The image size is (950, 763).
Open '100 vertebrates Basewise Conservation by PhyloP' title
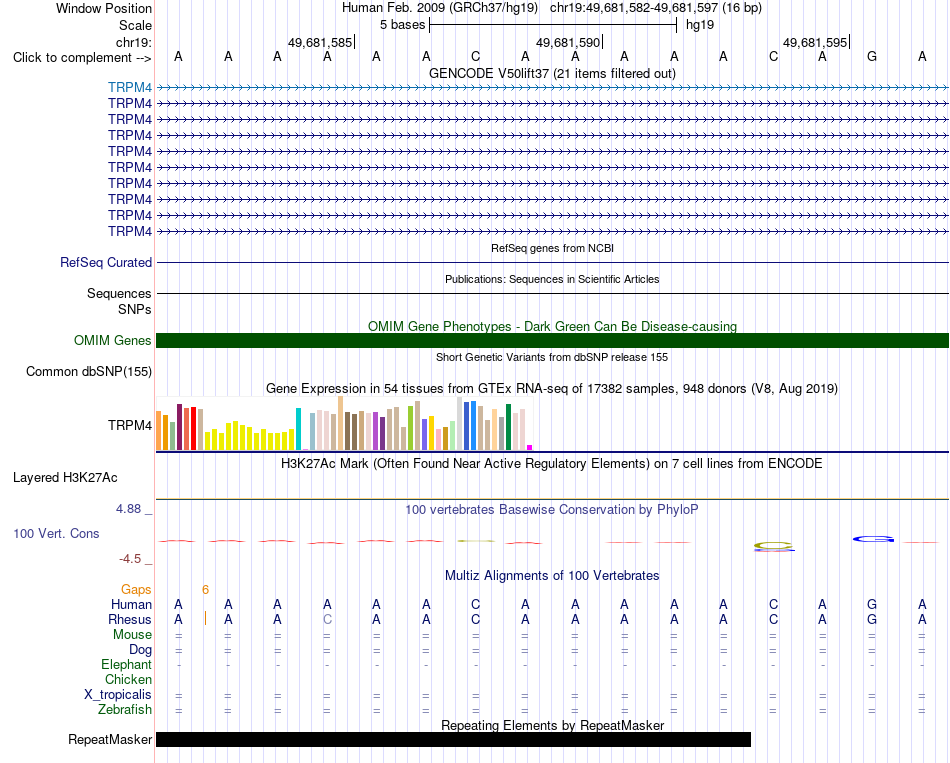(x=552, y=509)
